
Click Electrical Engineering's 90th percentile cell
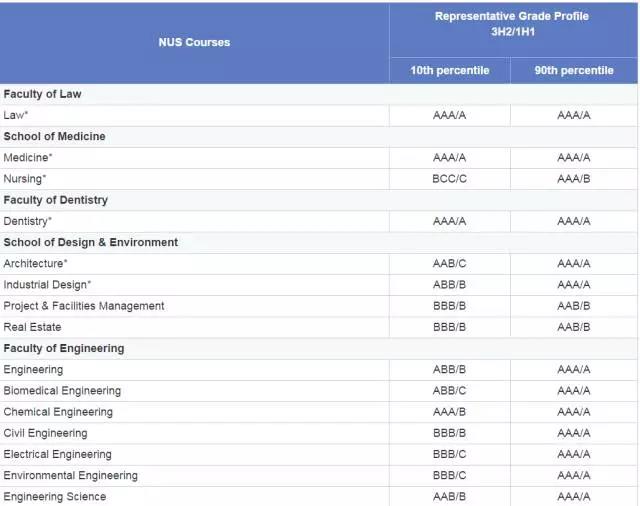[574, 455]
